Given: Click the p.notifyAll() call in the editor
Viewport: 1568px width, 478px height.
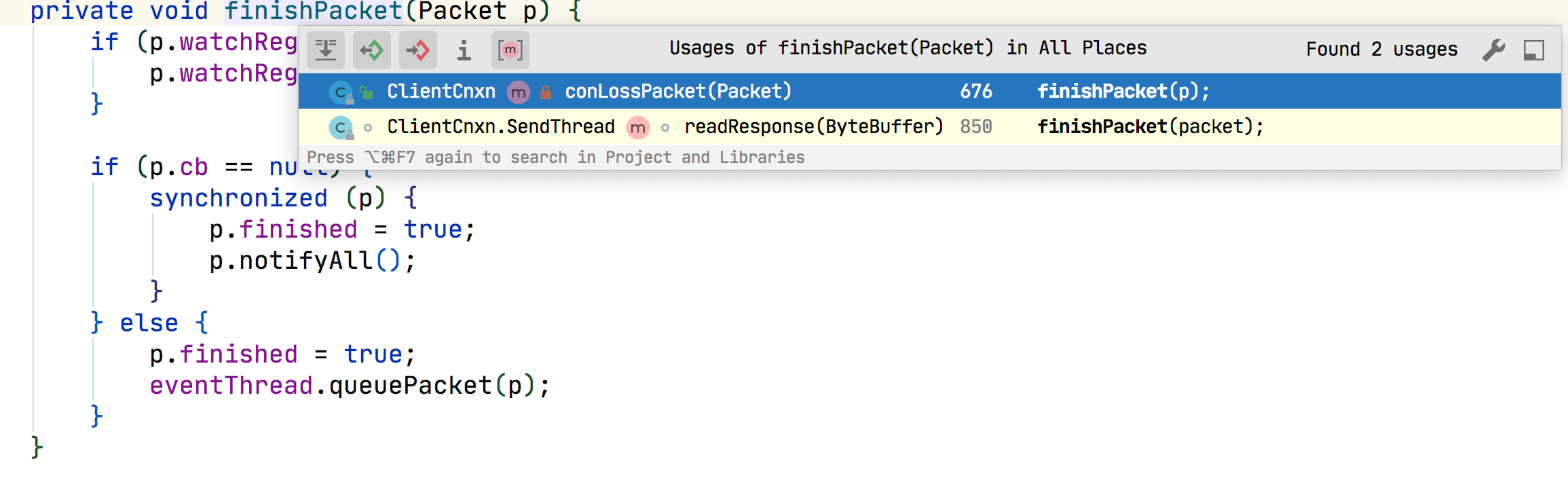Looking at the screenshot, I should [312, 261].
